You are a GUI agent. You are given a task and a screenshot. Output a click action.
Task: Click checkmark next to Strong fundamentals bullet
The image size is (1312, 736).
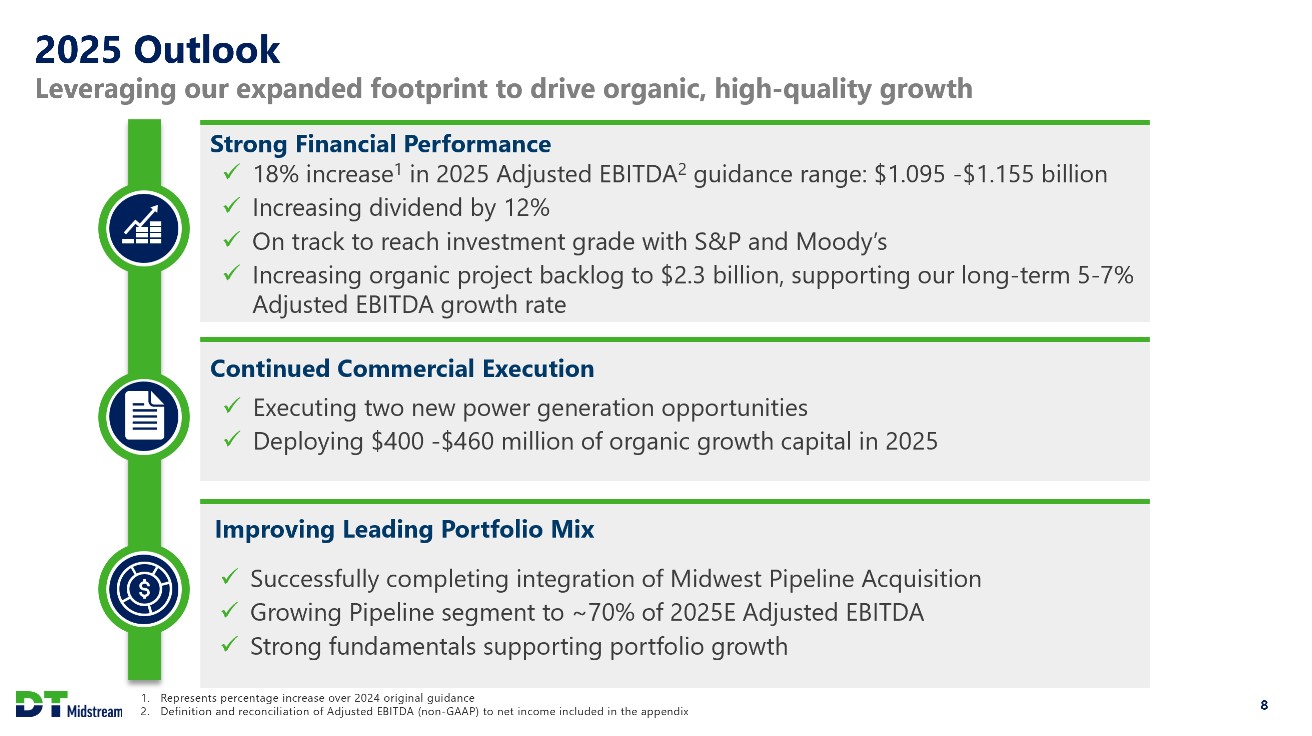pyautogui.click(x=229, y=646)
